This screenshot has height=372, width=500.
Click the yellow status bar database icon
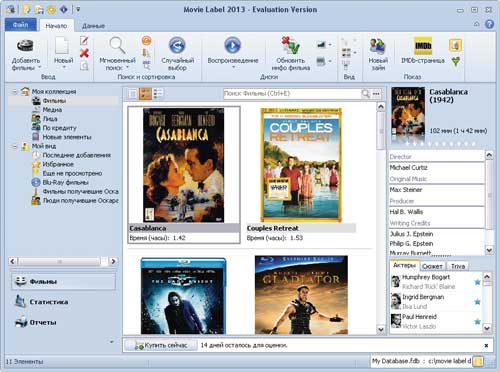478,361
